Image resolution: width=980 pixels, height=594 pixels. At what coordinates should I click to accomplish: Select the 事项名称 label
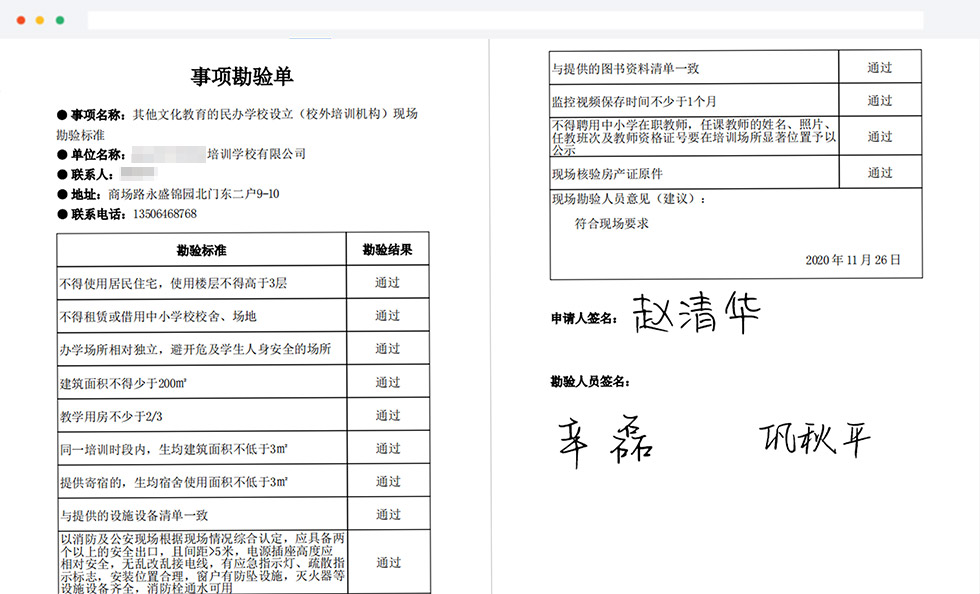[98, 114]
